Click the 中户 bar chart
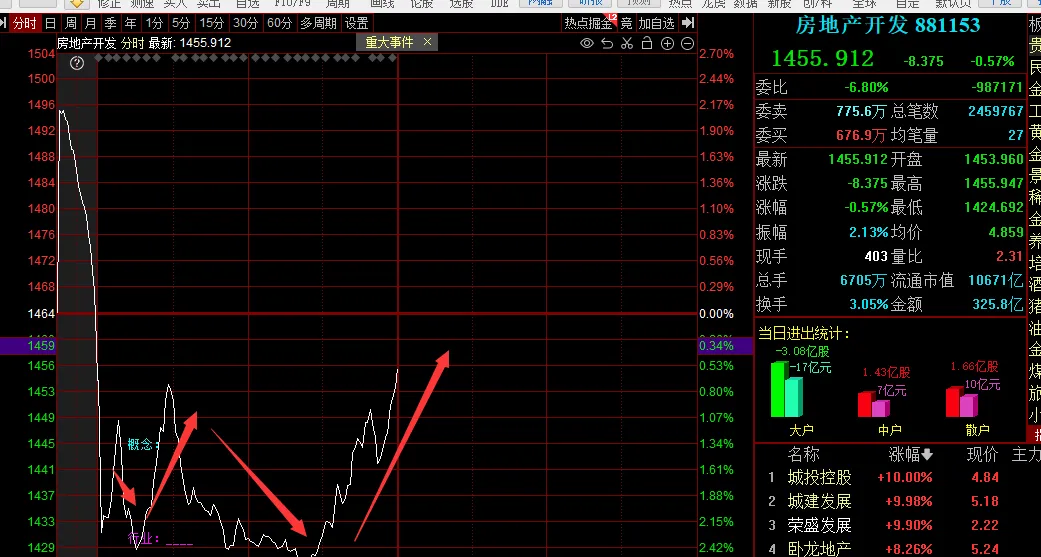 [x=874, y=404]
